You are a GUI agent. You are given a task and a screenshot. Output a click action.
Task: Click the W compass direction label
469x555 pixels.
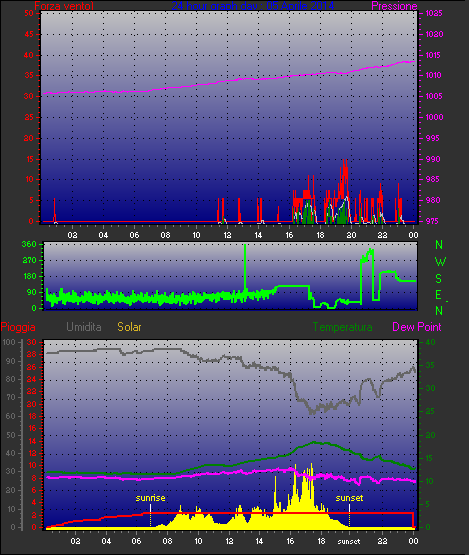[440, 262]
